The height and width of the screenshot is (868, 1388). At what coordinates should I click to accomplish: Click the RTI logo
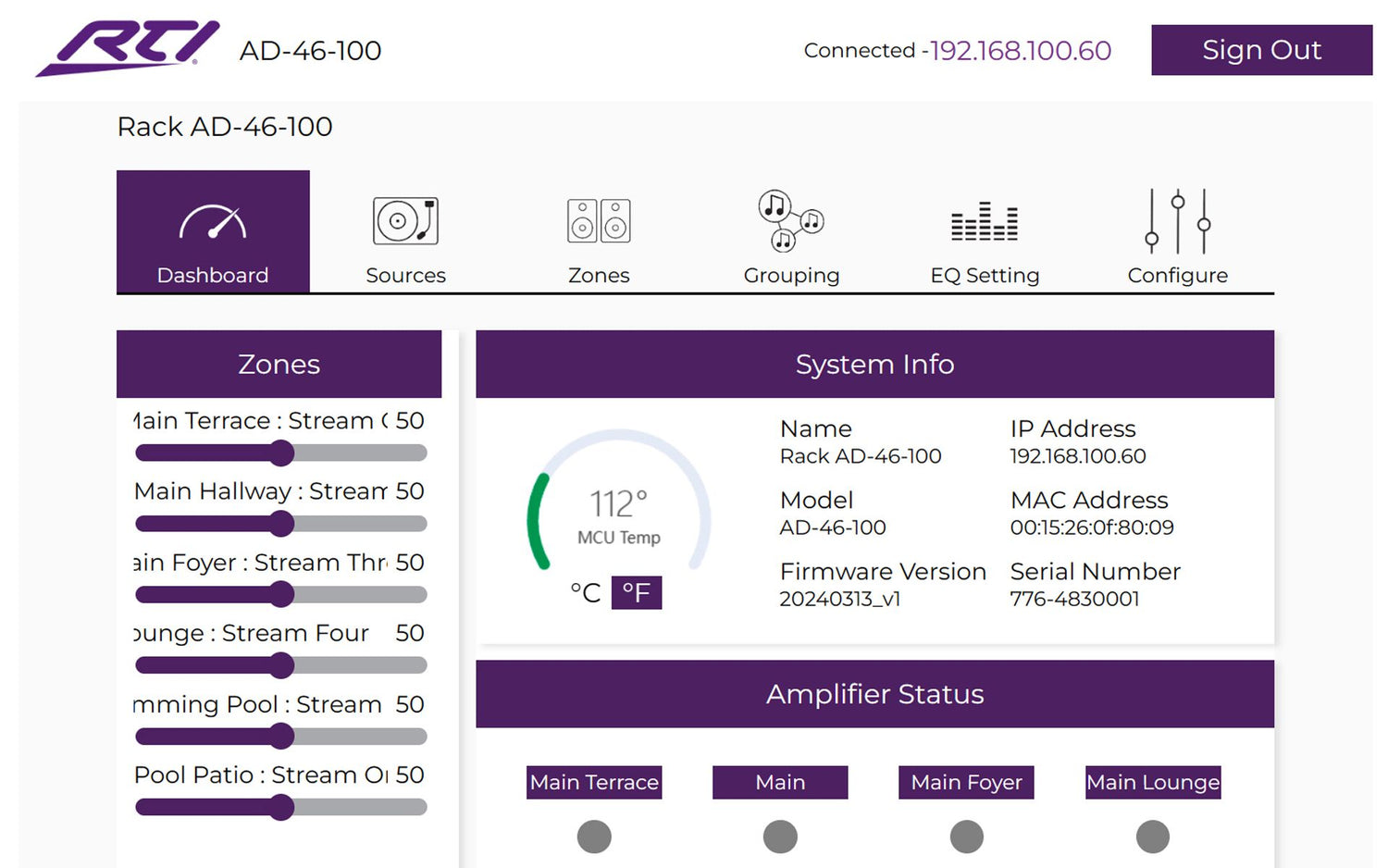pos(129,48)
